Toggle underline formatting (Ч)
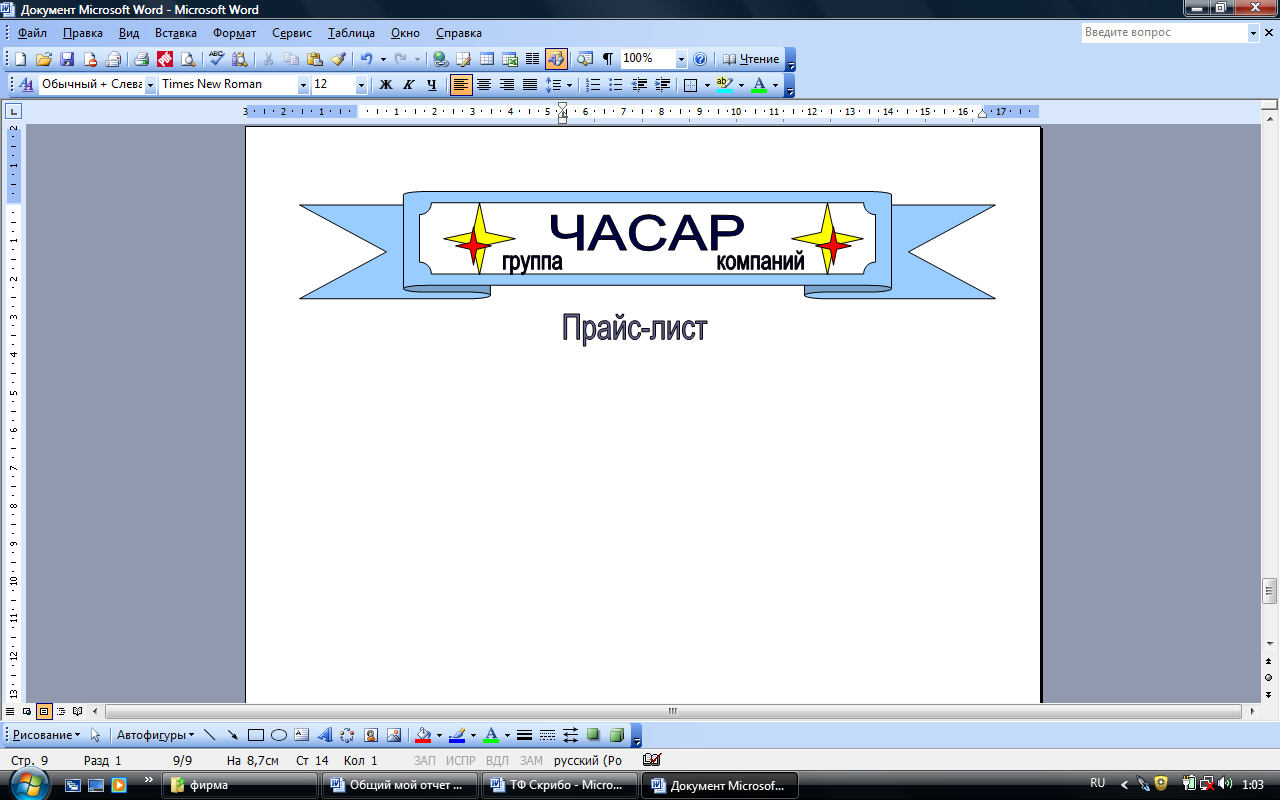 [432, 85]
